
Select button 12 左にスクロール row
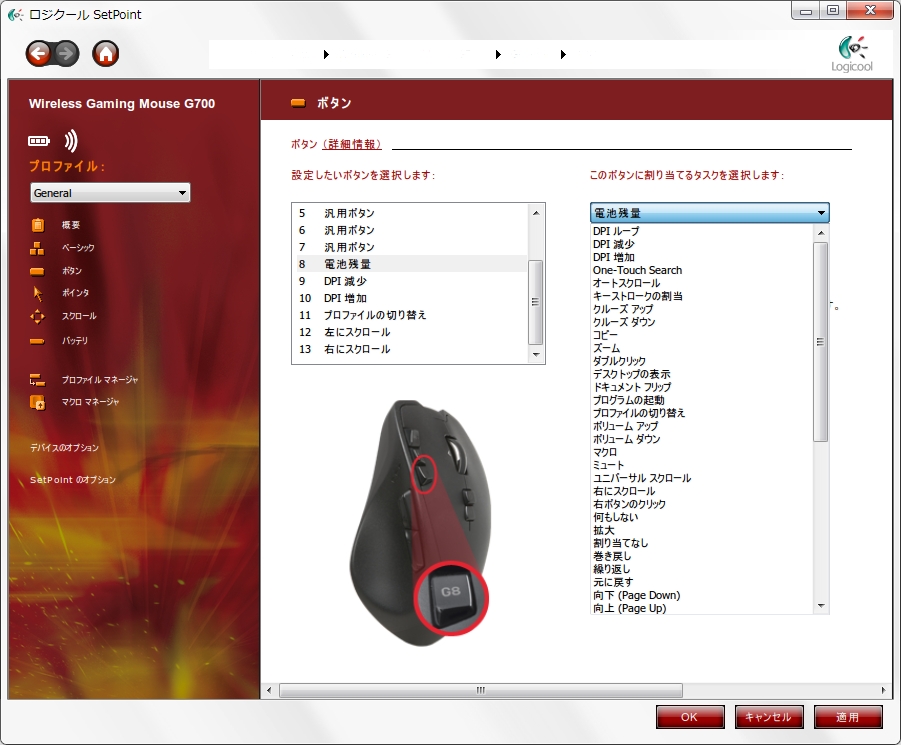click(x=410, y=332)
